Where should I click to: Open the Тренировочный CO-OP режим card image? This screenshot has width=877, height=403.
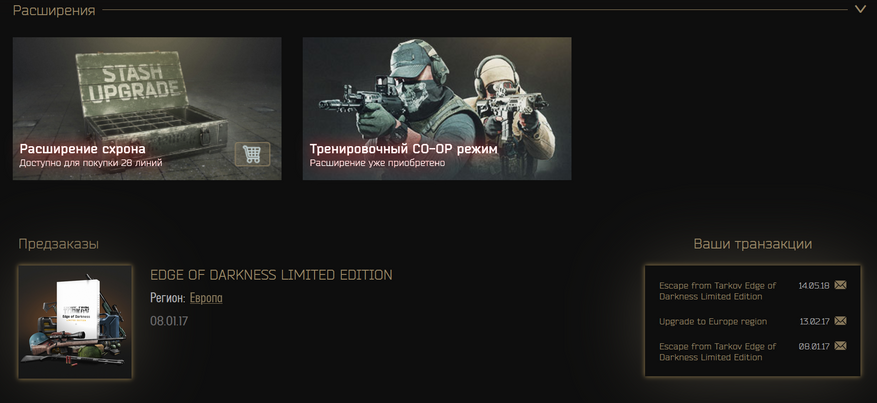437,108
